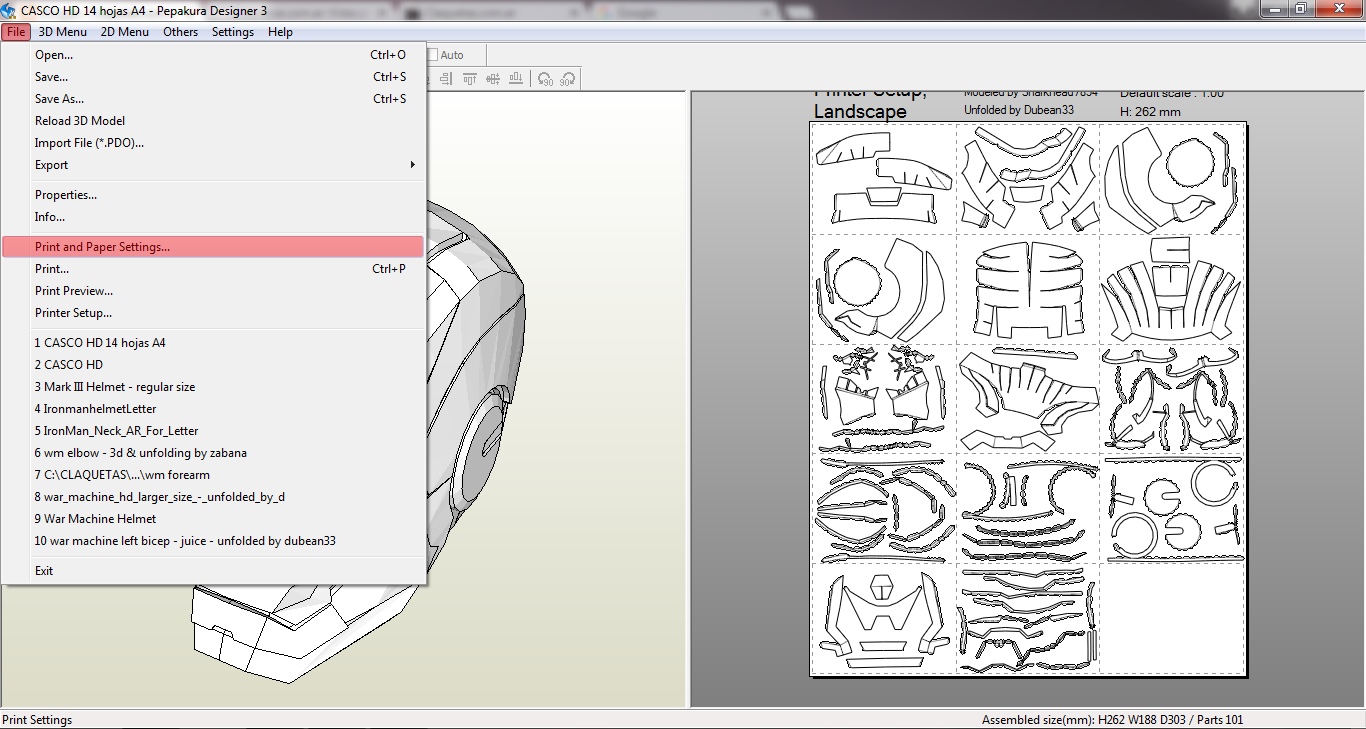Click the align bottom edges toolbar icon

[x=516, y=79]
